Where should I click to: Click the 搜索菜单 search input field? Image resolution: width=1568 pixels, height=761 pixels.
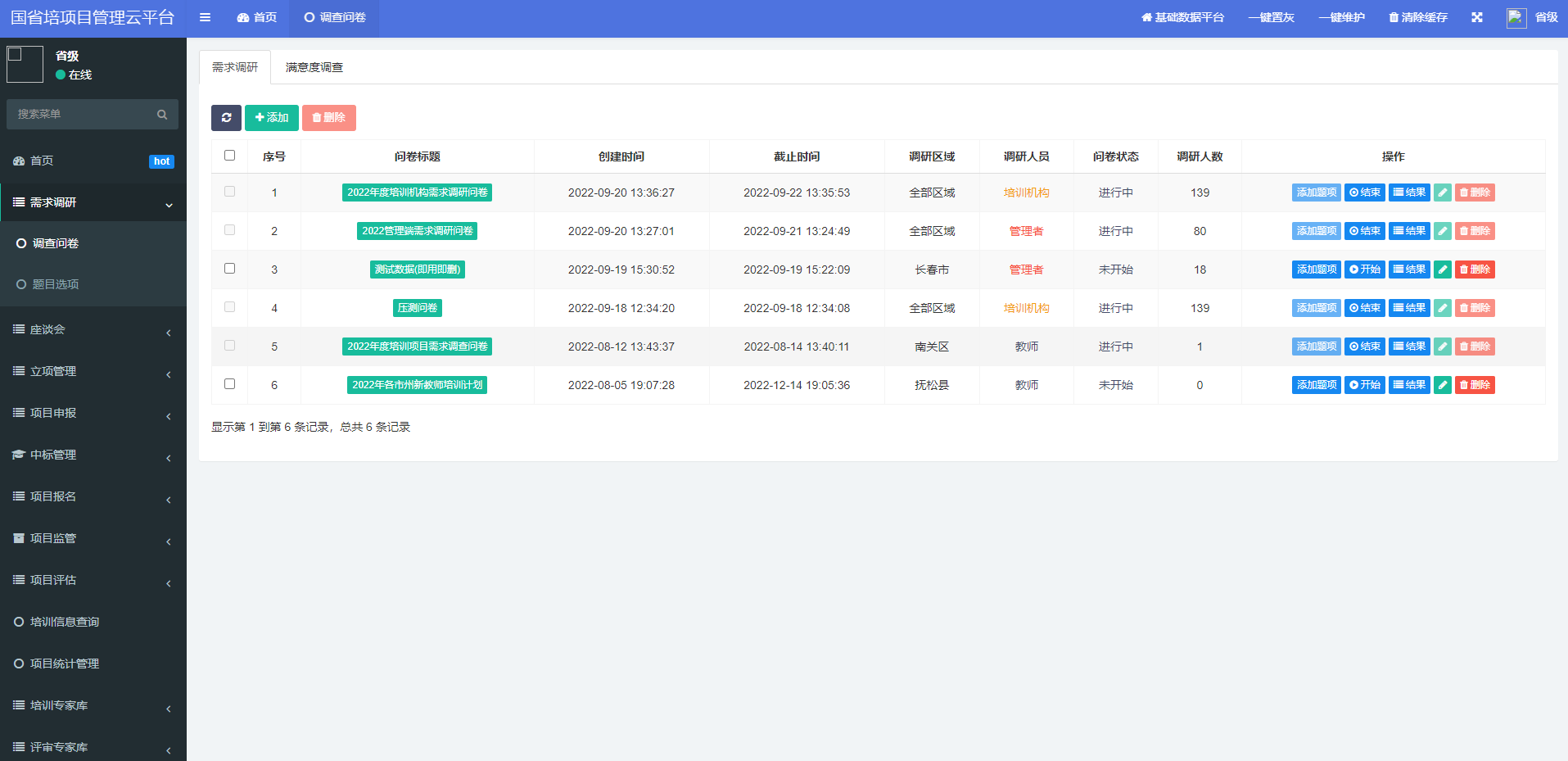(x=82, y=115)
